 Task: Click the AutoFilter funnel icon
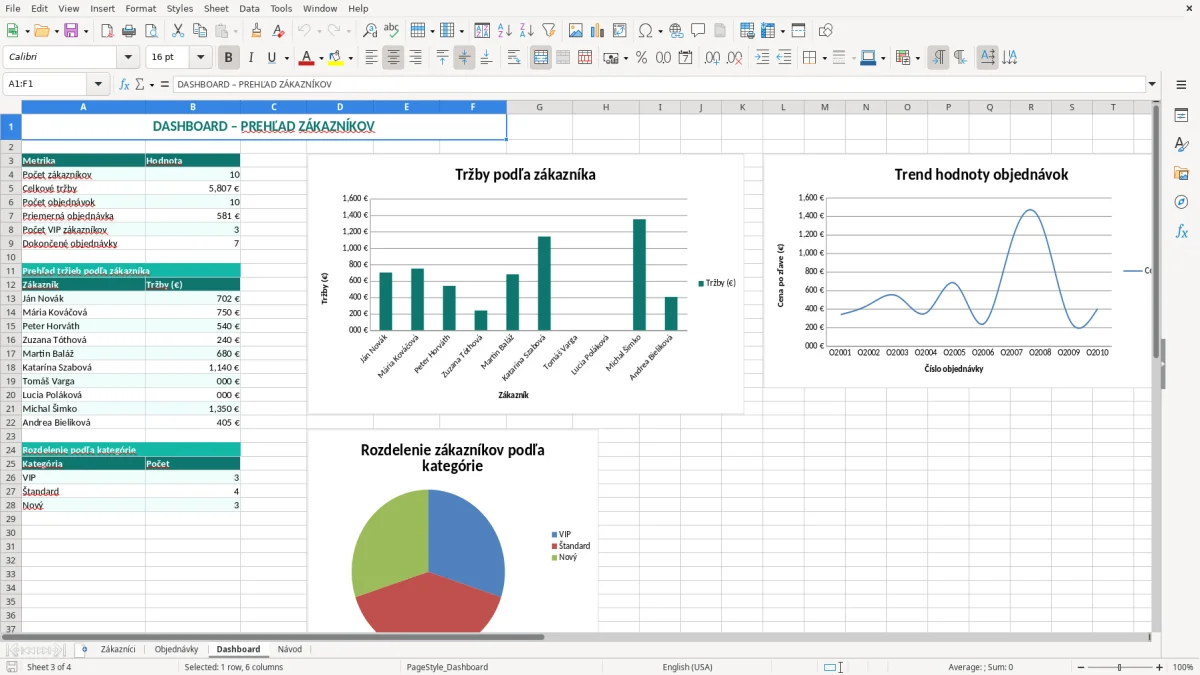pos(549,31)
